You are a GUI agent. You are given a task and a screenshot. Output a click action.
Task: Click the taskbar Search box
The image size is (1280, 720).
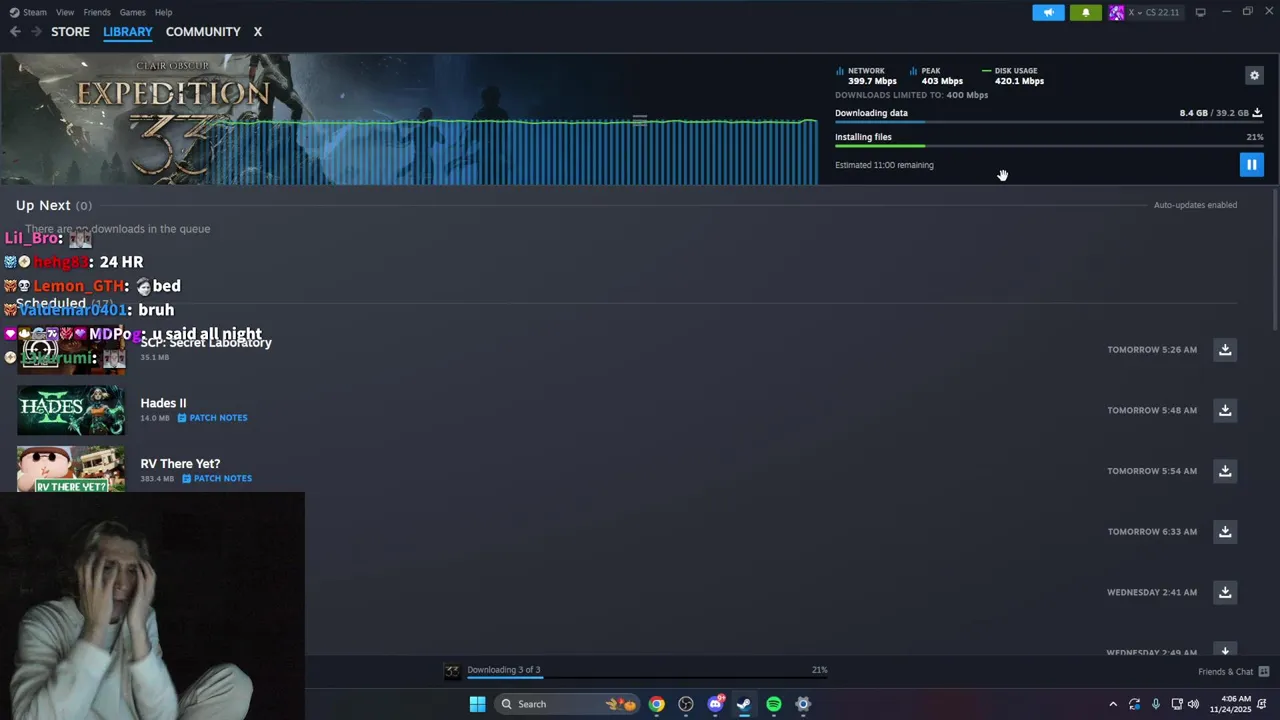[567, 704]
